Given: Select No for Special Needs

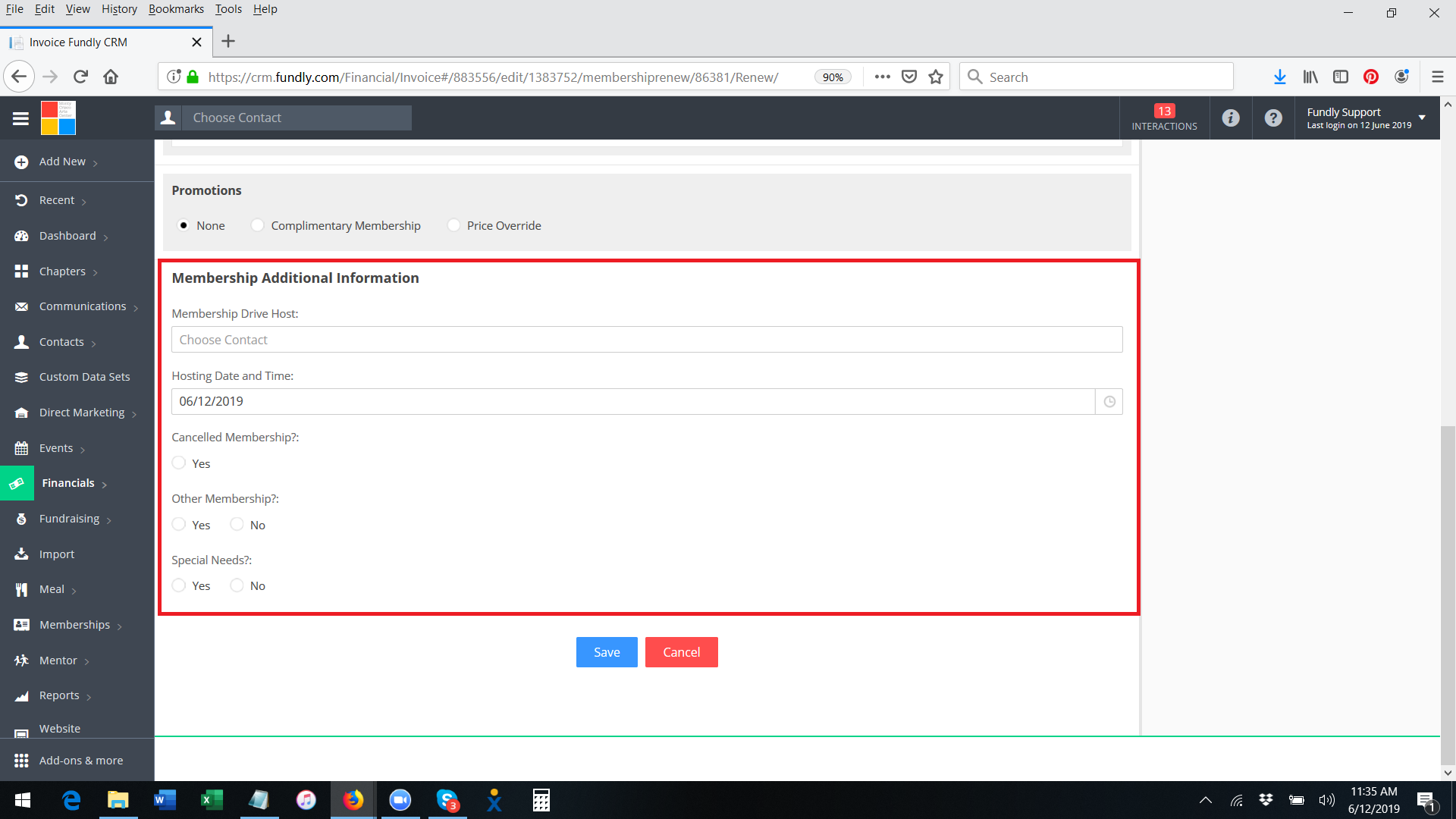Looking at the screenshot, I should 237,585.
